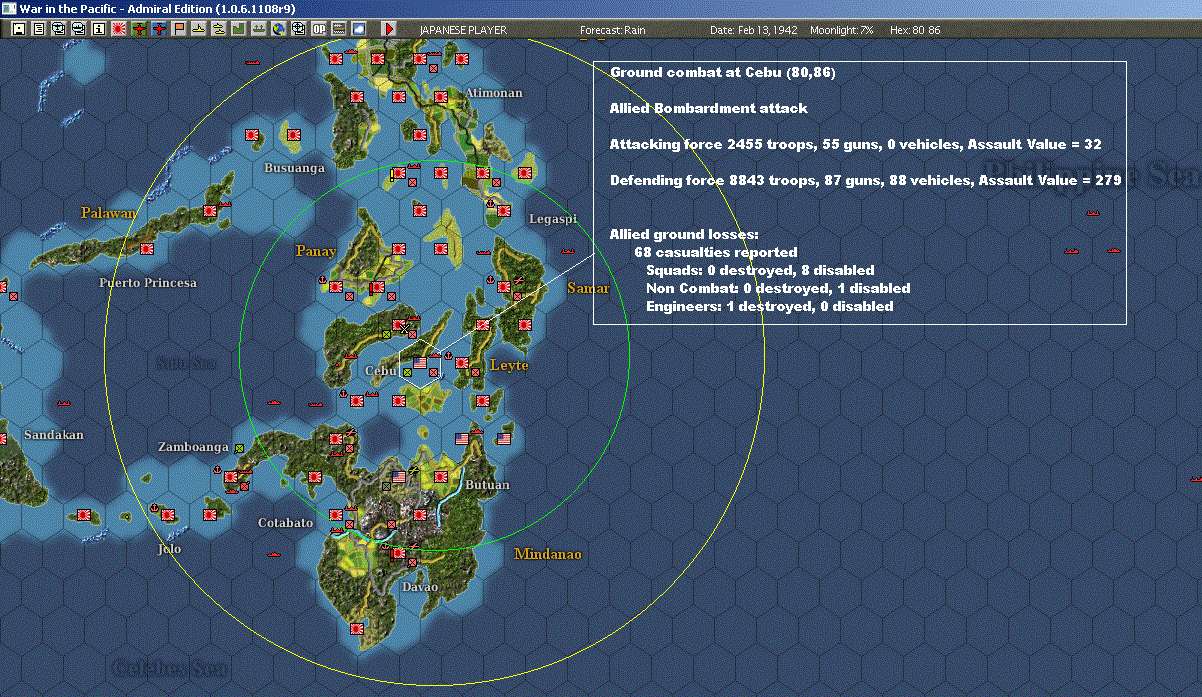Viewport: 1202px width, 697px height.
Task: Click the "Date: Feb 13, 1942" entry
Action: (x=752, y=30)
